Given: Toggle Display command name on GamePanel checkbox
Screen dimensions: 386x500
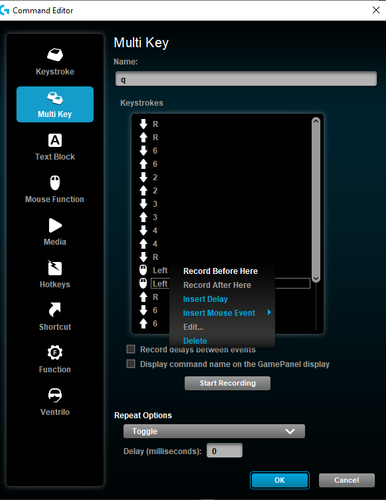Looking at the screenshot, I should pyautogui.click(x=131, y=364).
